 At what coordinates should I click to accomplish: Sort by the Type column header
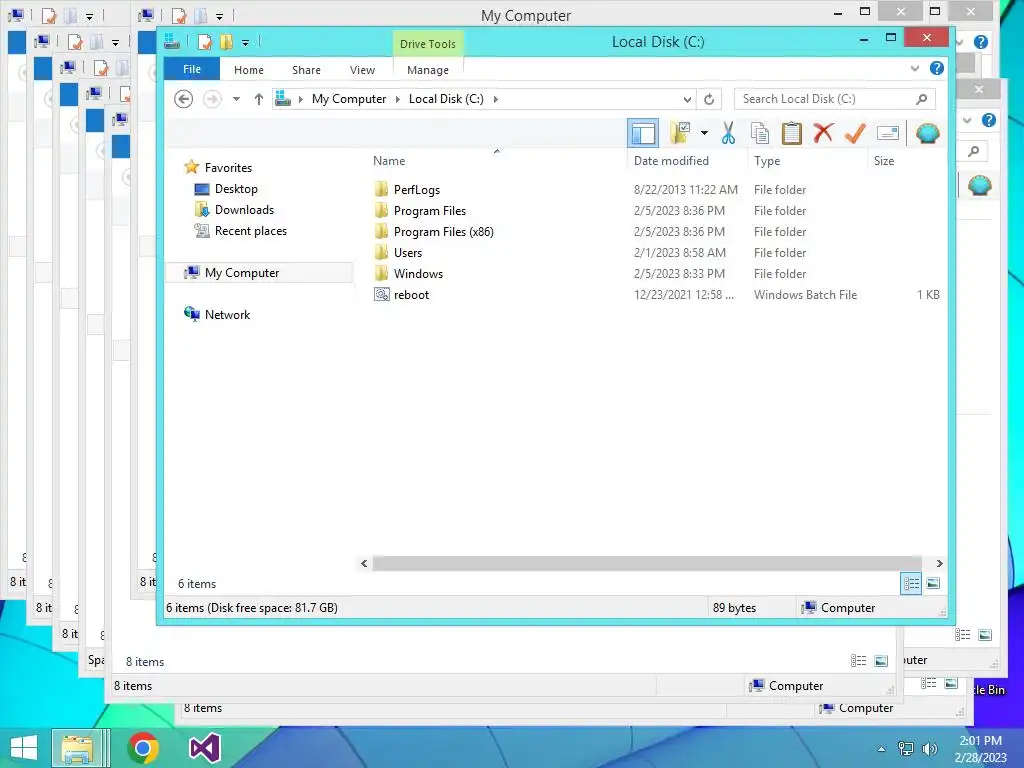[767, 161]
